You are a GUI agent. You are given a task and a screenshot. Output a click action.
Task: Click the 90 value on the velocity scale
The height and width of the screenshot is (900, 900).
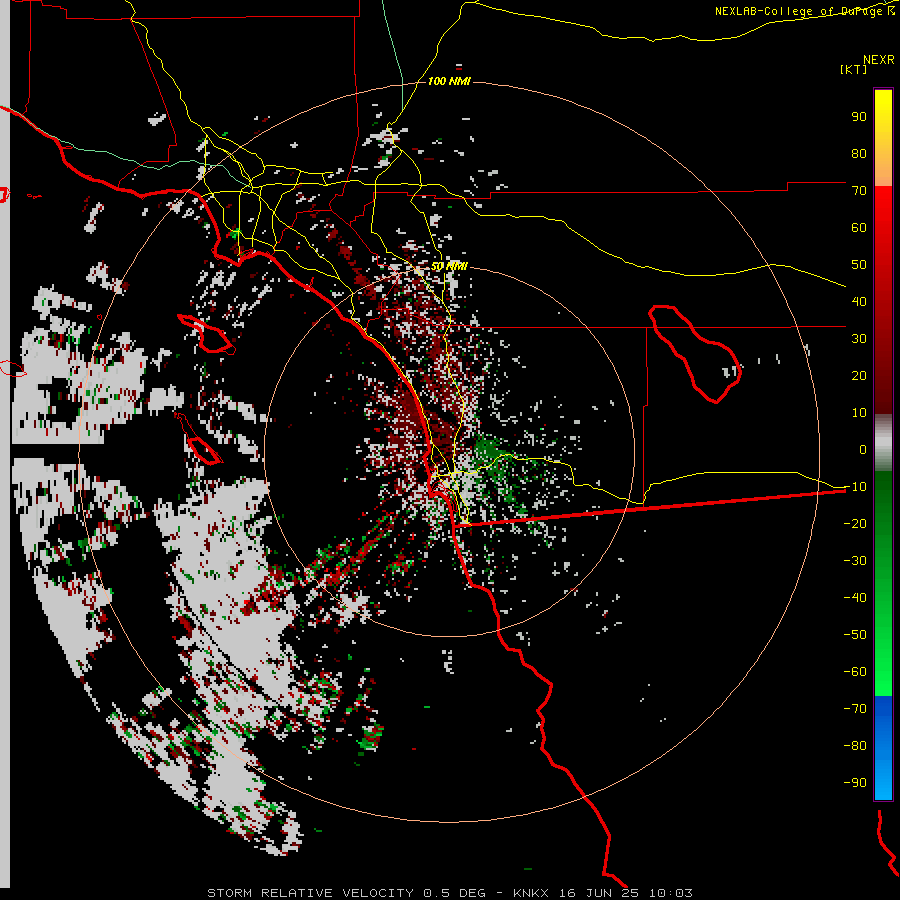point(859,117)
